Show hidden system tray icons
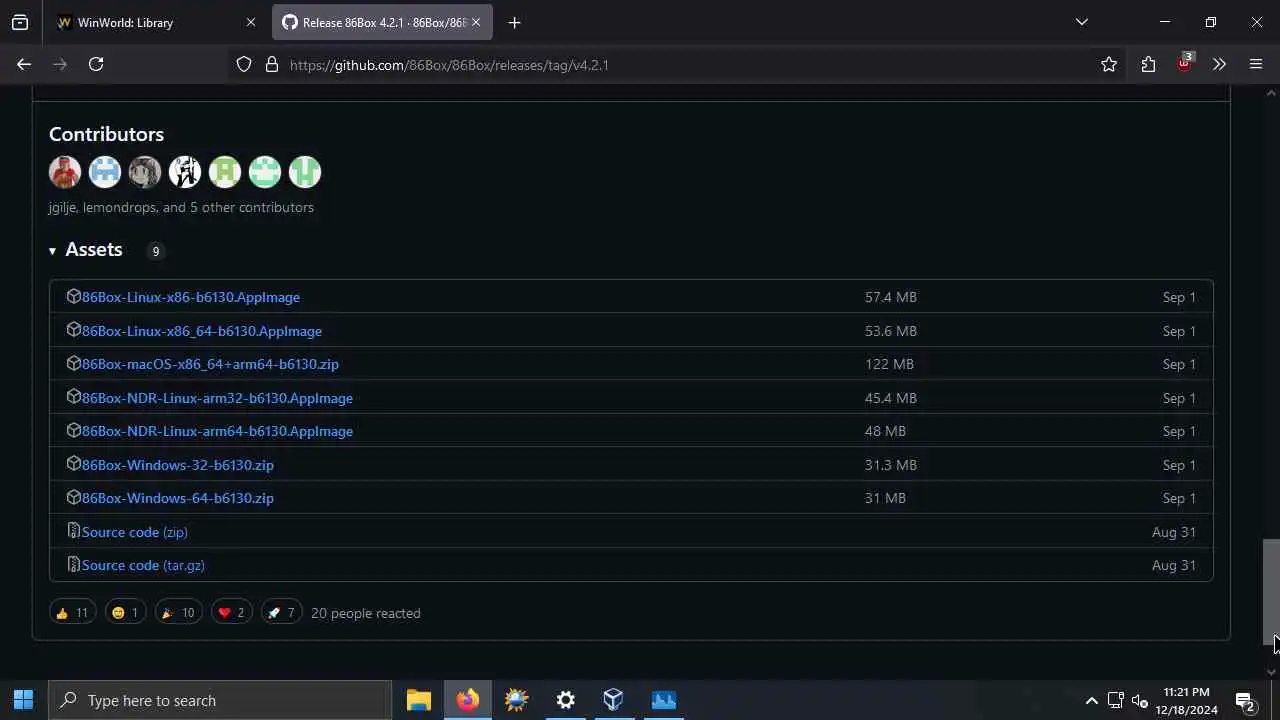 pos(1091,700)
